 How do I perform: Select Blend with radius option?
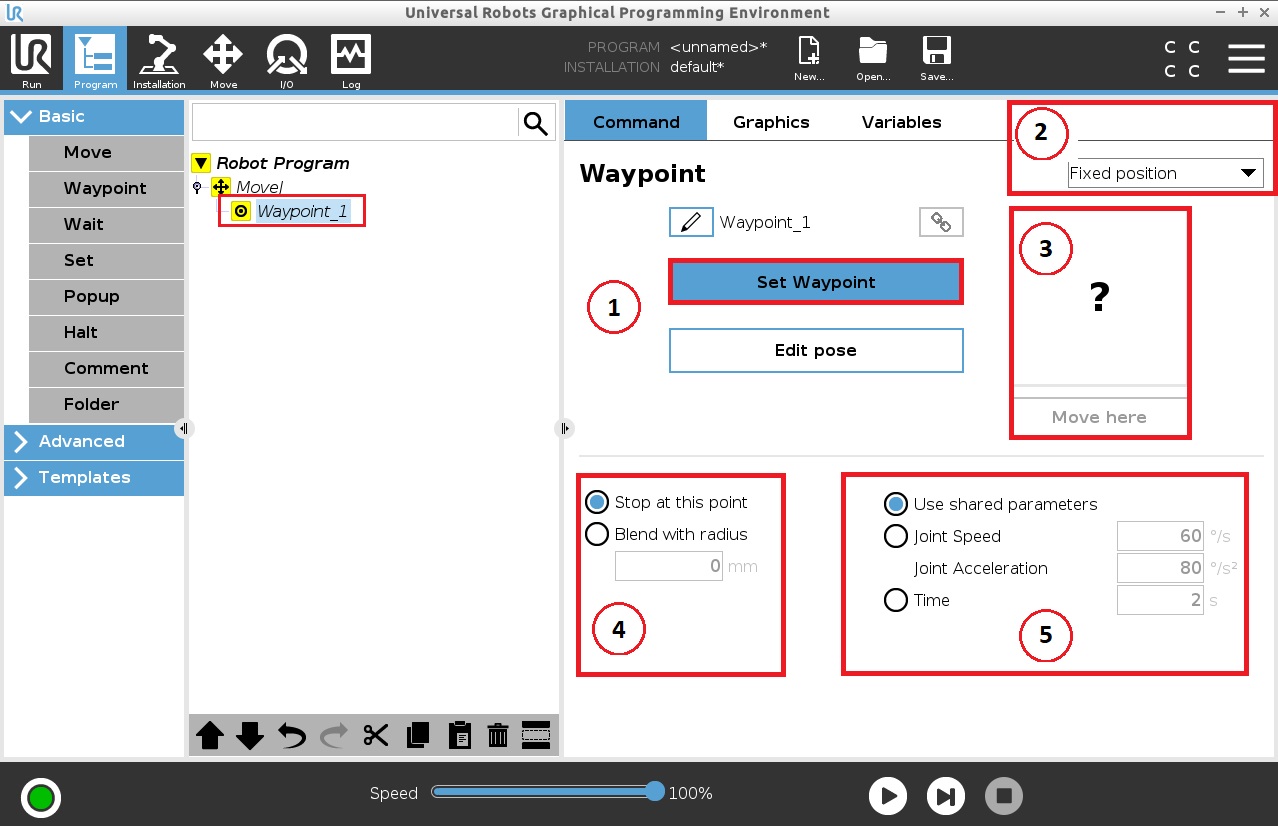(x=597, y=534)
